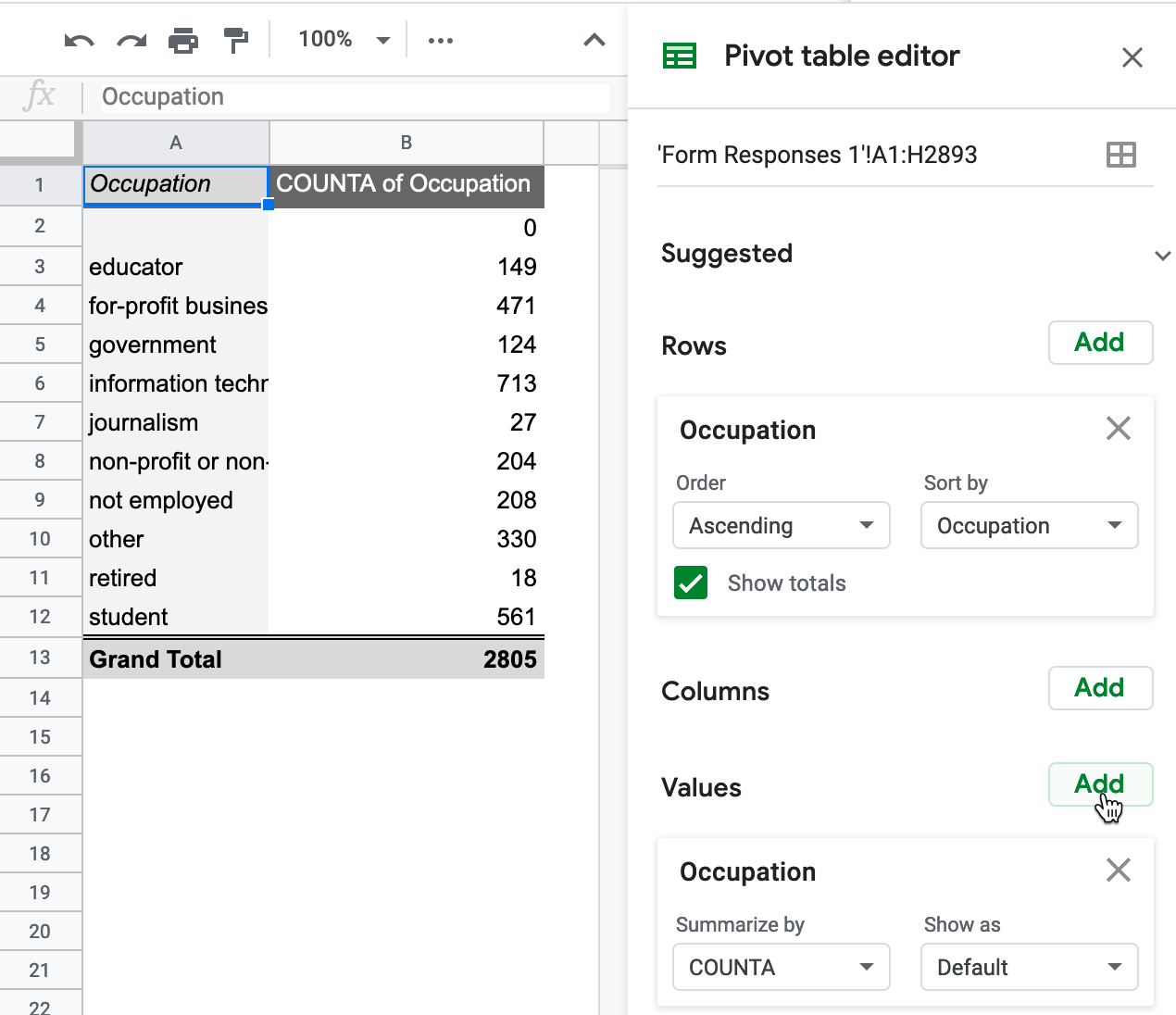The height and width of the screenshot is (1015, 1176).
Task: Click the cell with value 124
Action: click(407, 345)
